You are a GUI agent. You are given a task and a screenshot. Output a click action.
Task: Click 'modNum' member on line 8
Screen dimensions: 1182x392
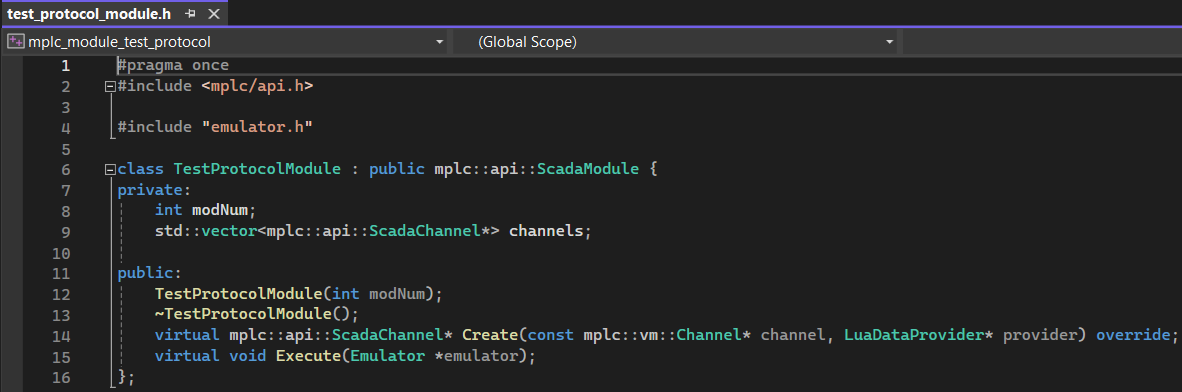[x=220, y=210]
